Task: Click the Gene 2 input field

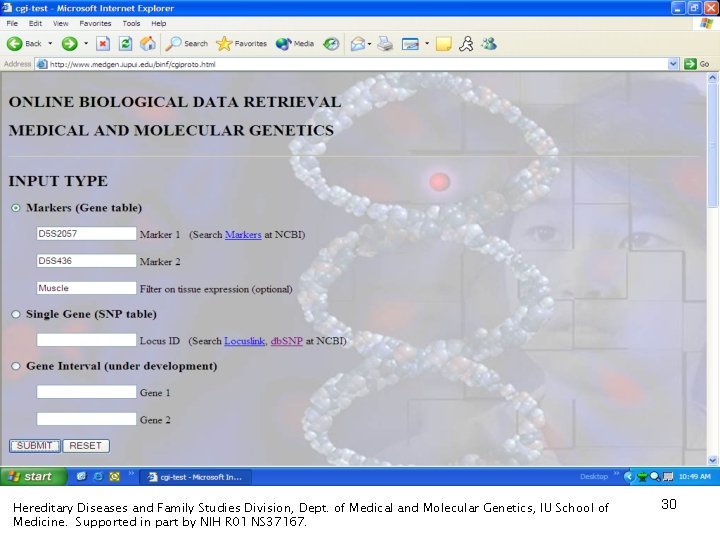Action: click(x=86, y=419)
